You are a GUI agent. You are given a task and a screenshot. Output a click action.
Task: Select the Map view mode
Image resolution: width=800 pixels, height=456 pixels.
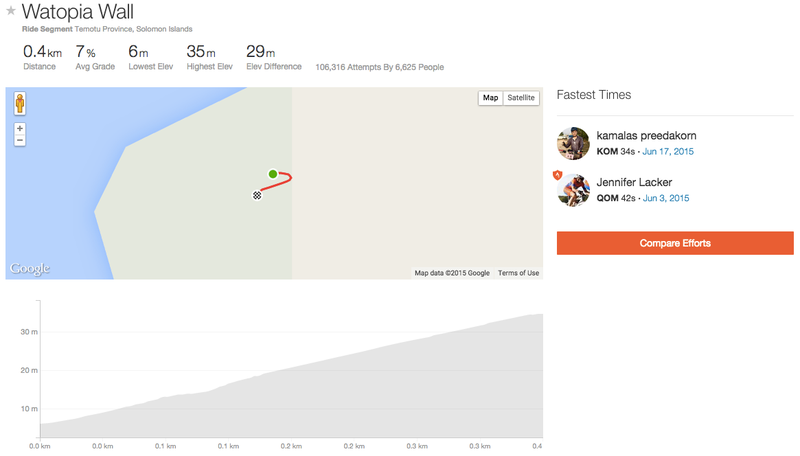tap(490, 98)
